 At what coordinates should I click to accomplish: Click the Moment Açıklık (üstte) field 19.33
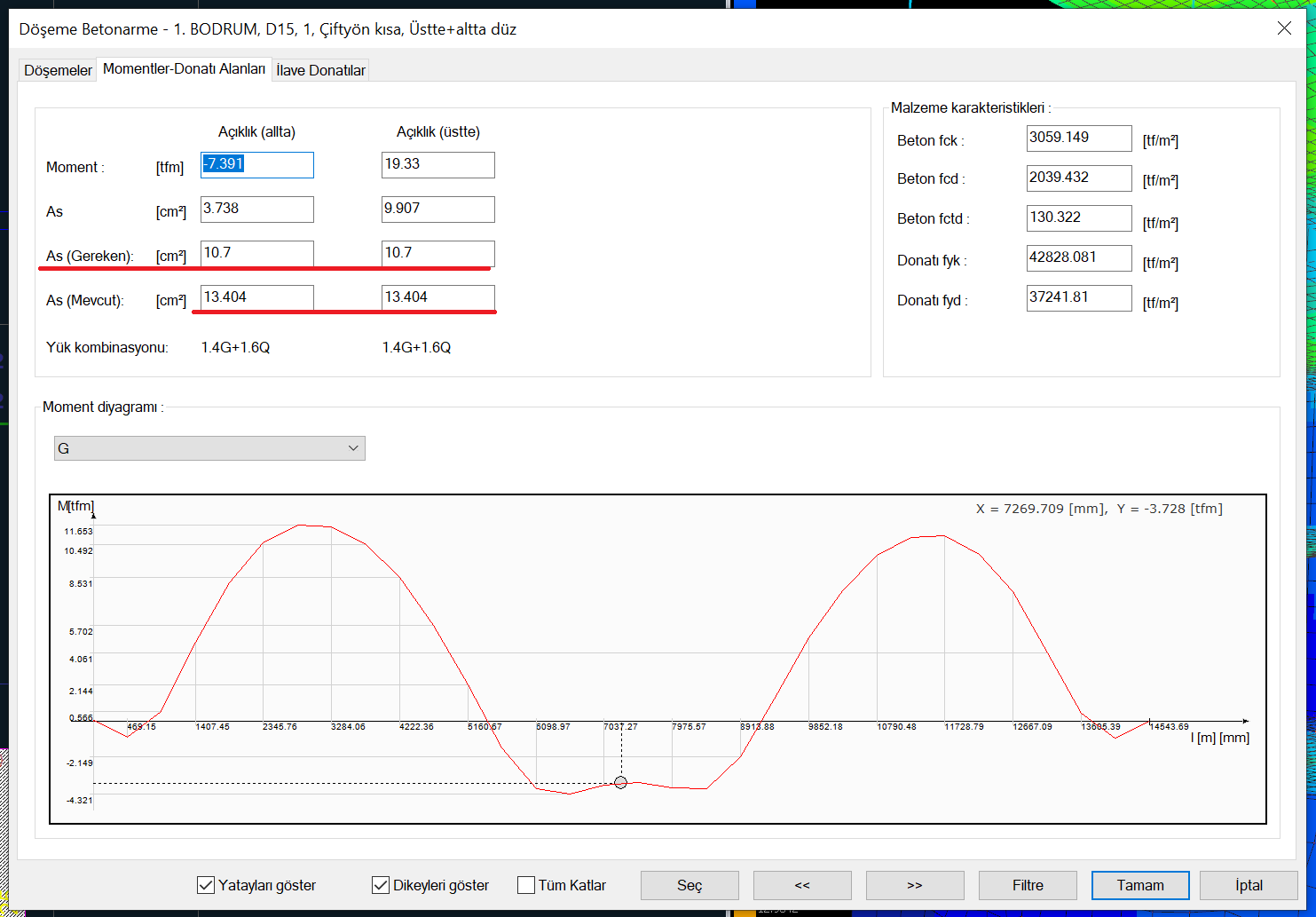tap(438, 165)
